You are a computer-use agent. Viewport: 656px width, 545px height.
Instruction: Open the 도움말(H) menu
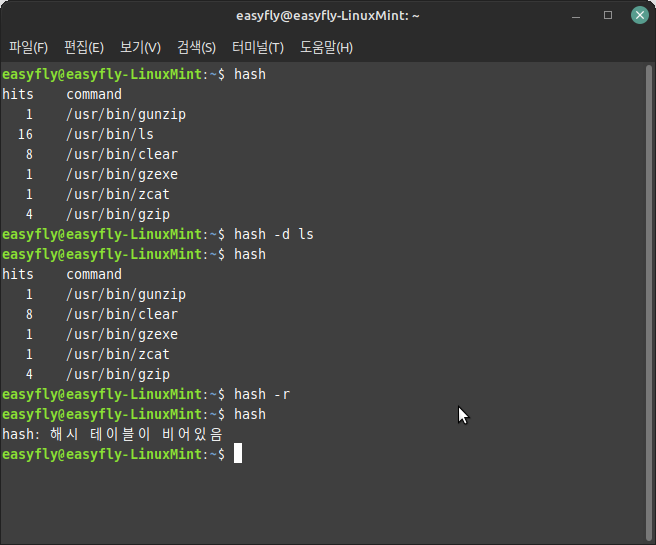[326, 47]
